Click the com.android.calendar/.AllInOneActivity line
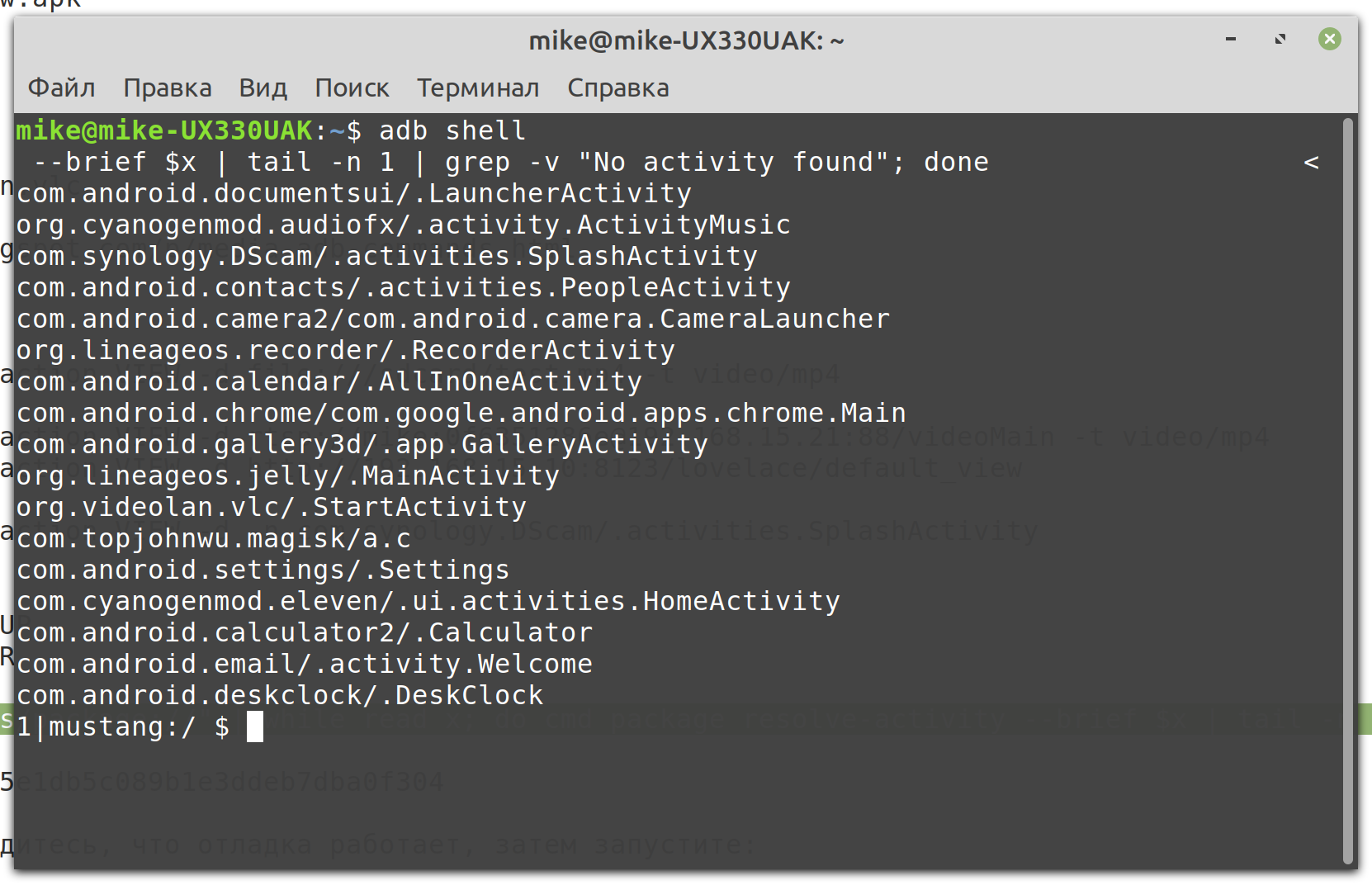The height and width of the screenshot is (885, 1372). [329, 381]
